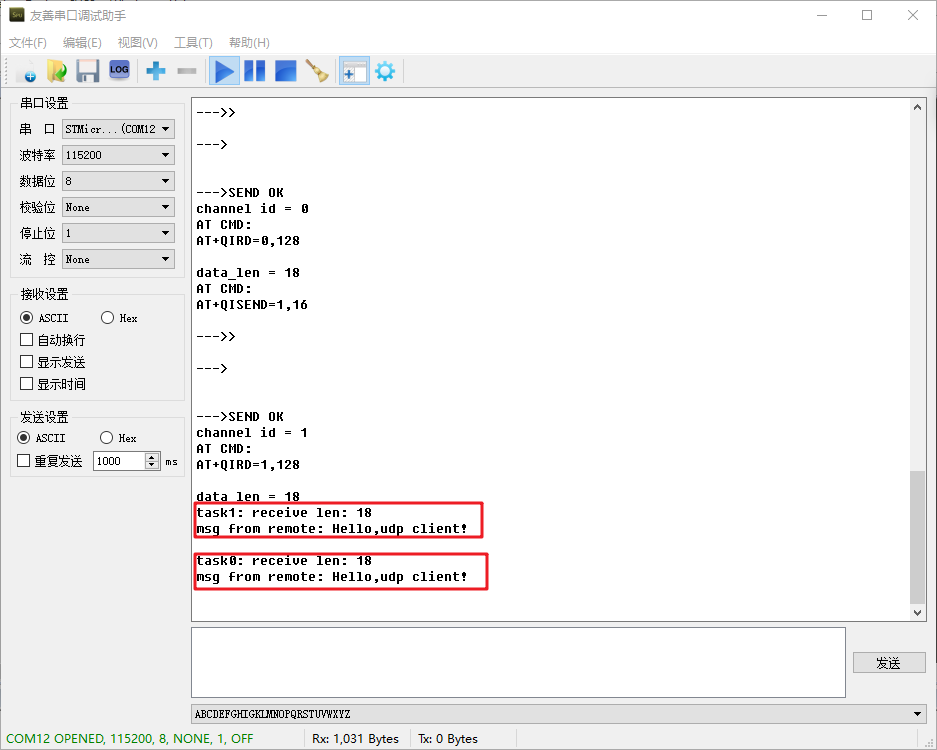Open the flow control 流控 dropdown
The height and width of the screenshot is (750, 937).
point(118,259)
